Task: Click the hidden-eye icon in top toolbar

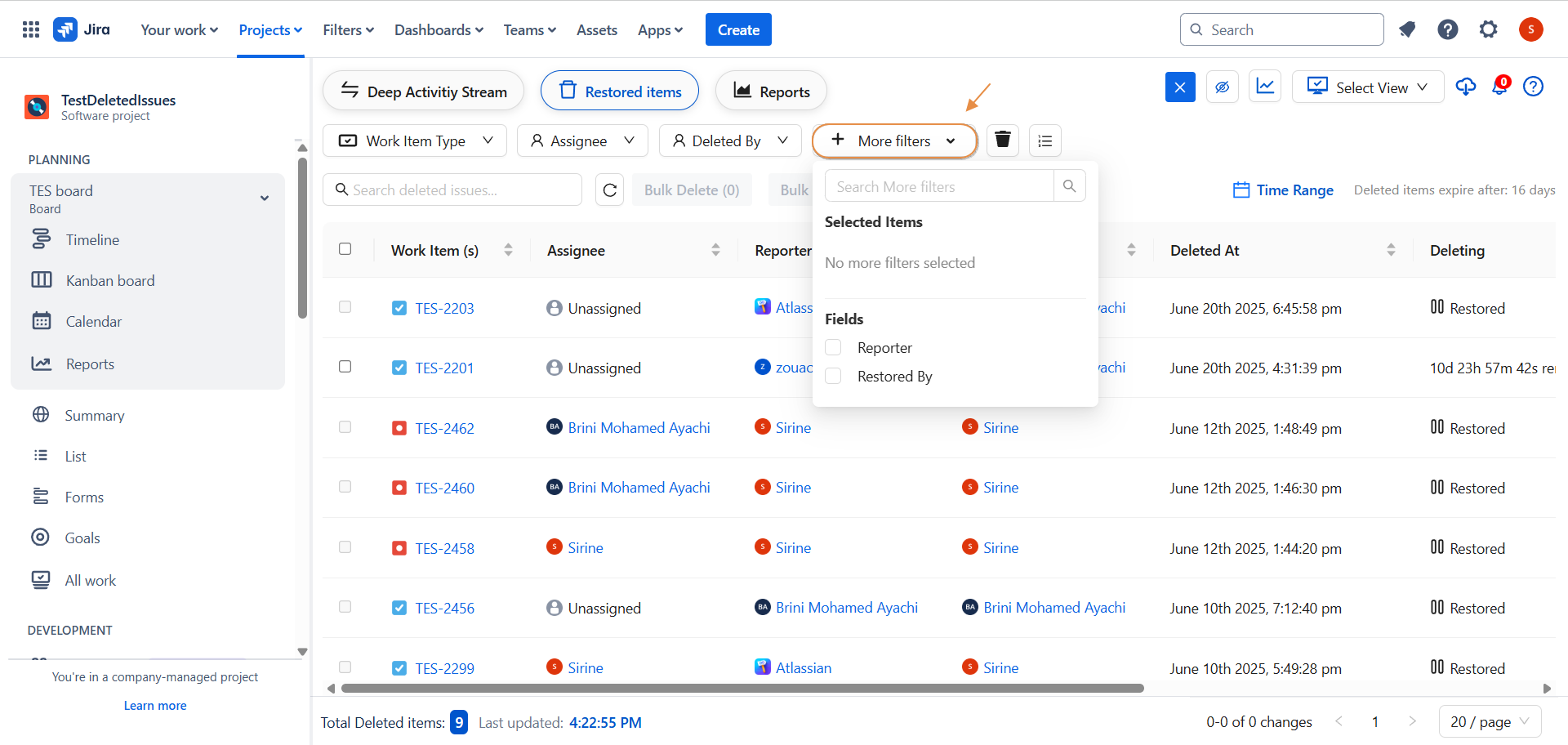Action: [x=1222, y=87]
